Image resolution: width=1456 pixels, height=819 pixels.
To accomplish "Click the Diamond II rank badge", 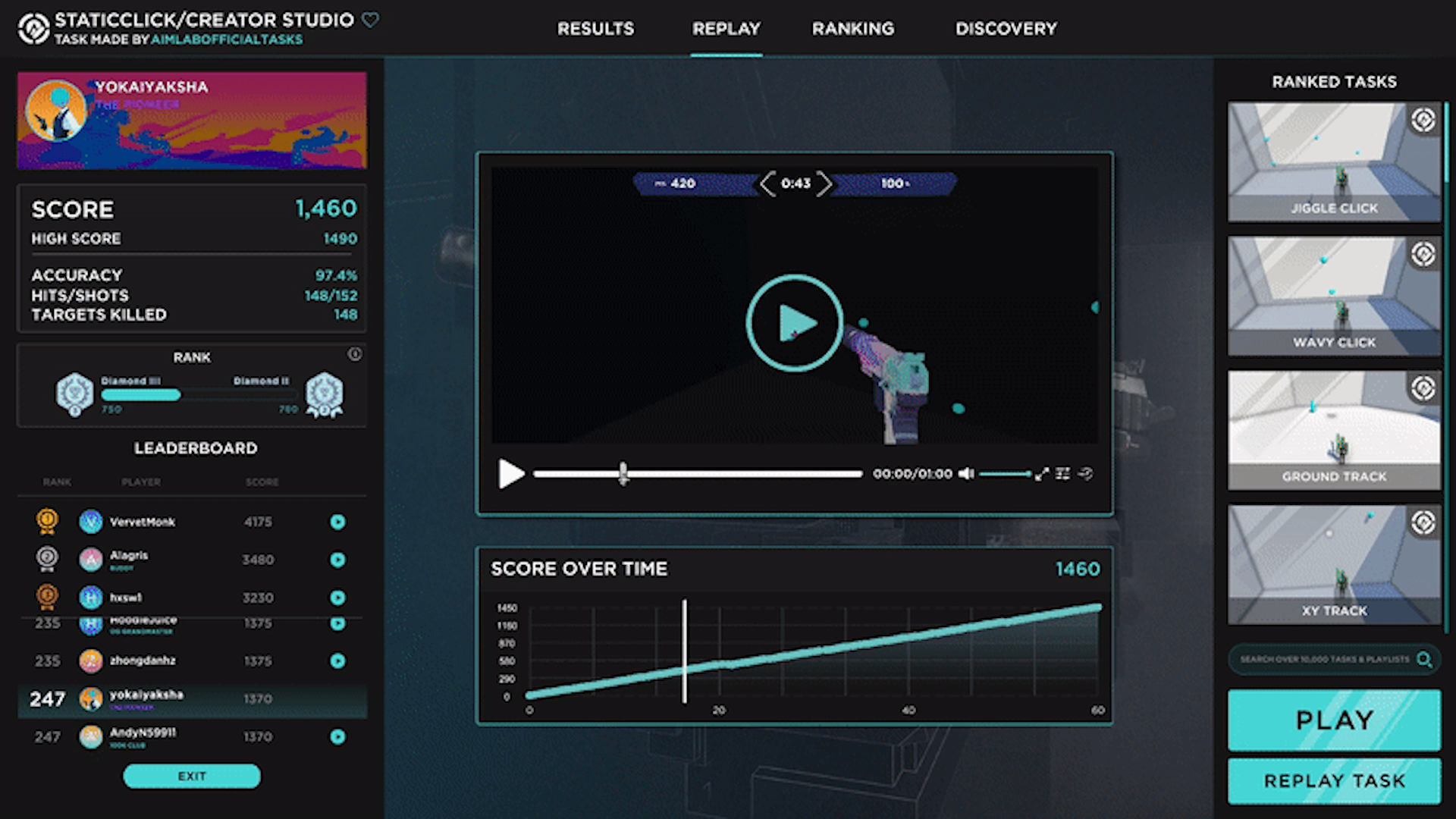I will [324, 394].
